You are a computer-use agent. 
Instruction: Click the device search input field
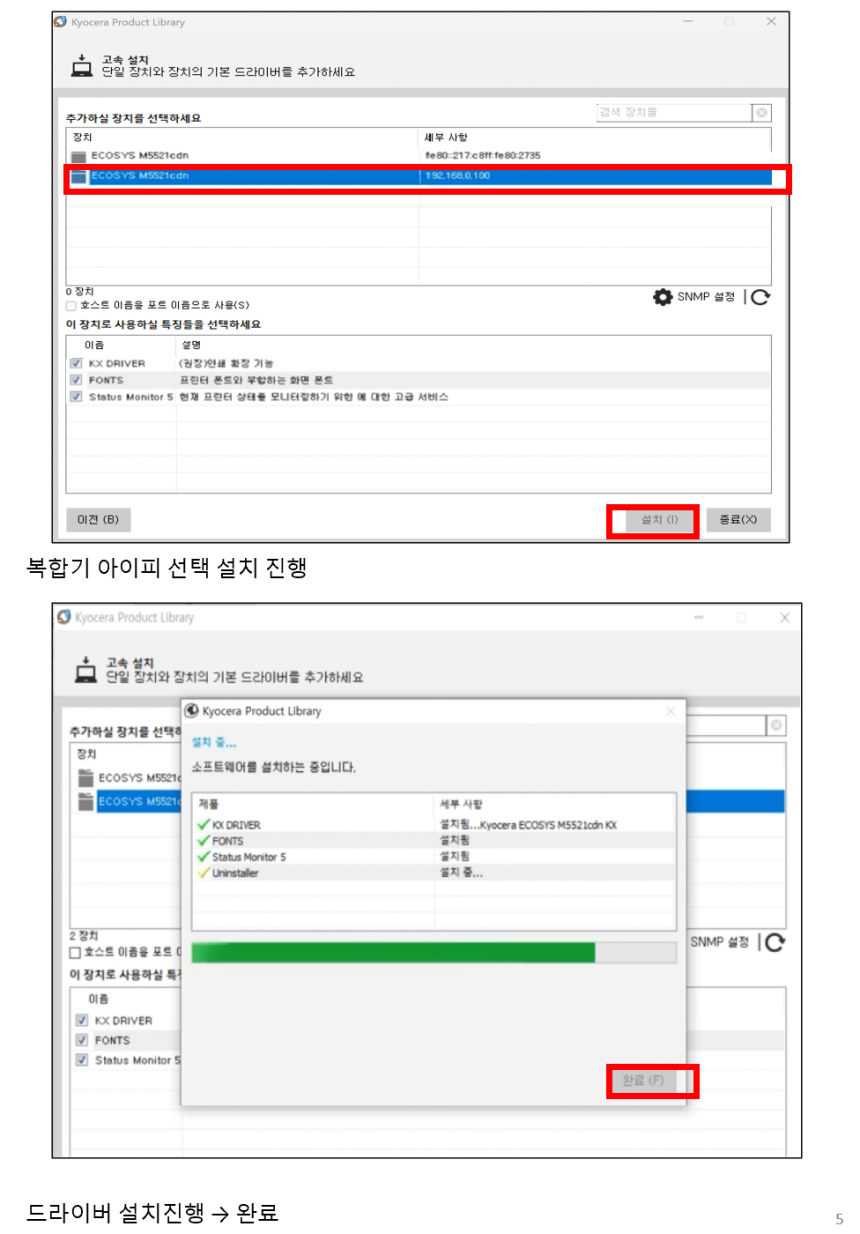point(673,113)
